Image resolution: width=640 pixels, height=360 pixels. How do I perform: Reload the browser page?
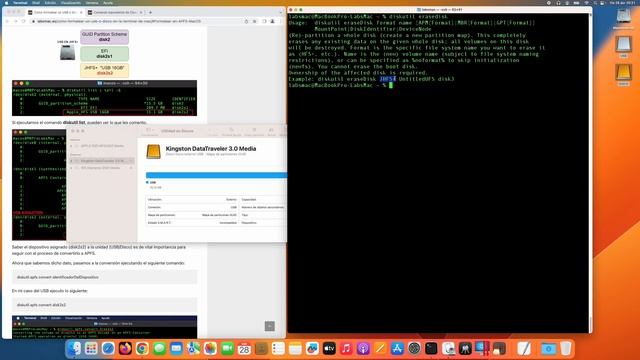(x=23, y=21)
